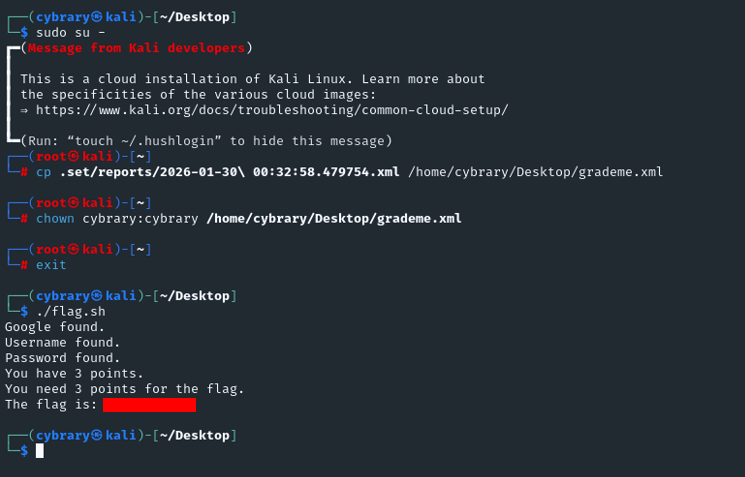
Task: Click the $ sign before sudo su
Action: click(x=24, y=33)
